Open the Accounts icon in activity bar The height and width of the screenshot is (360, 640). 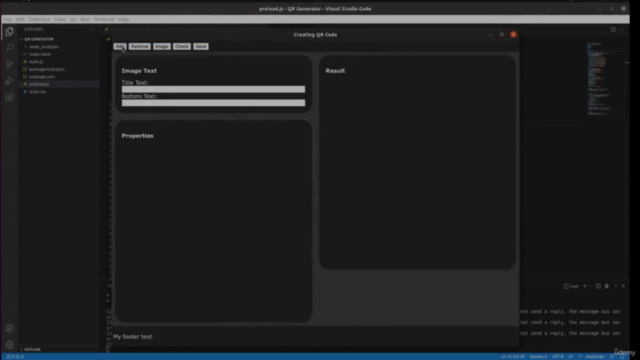point(9,329)
